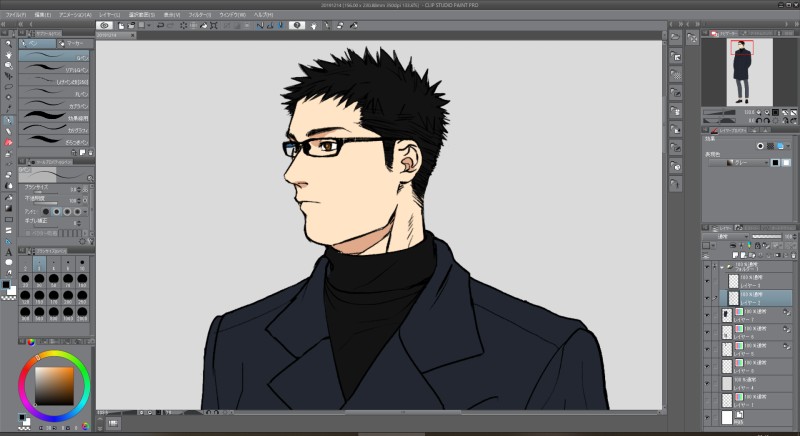
Task: Select the 効果線用 sub tool
Action: coord(54,118)
